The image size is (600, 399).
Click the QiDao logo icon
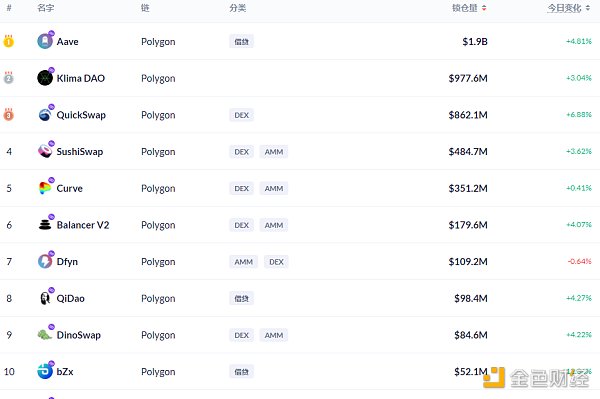click(45, 298)
